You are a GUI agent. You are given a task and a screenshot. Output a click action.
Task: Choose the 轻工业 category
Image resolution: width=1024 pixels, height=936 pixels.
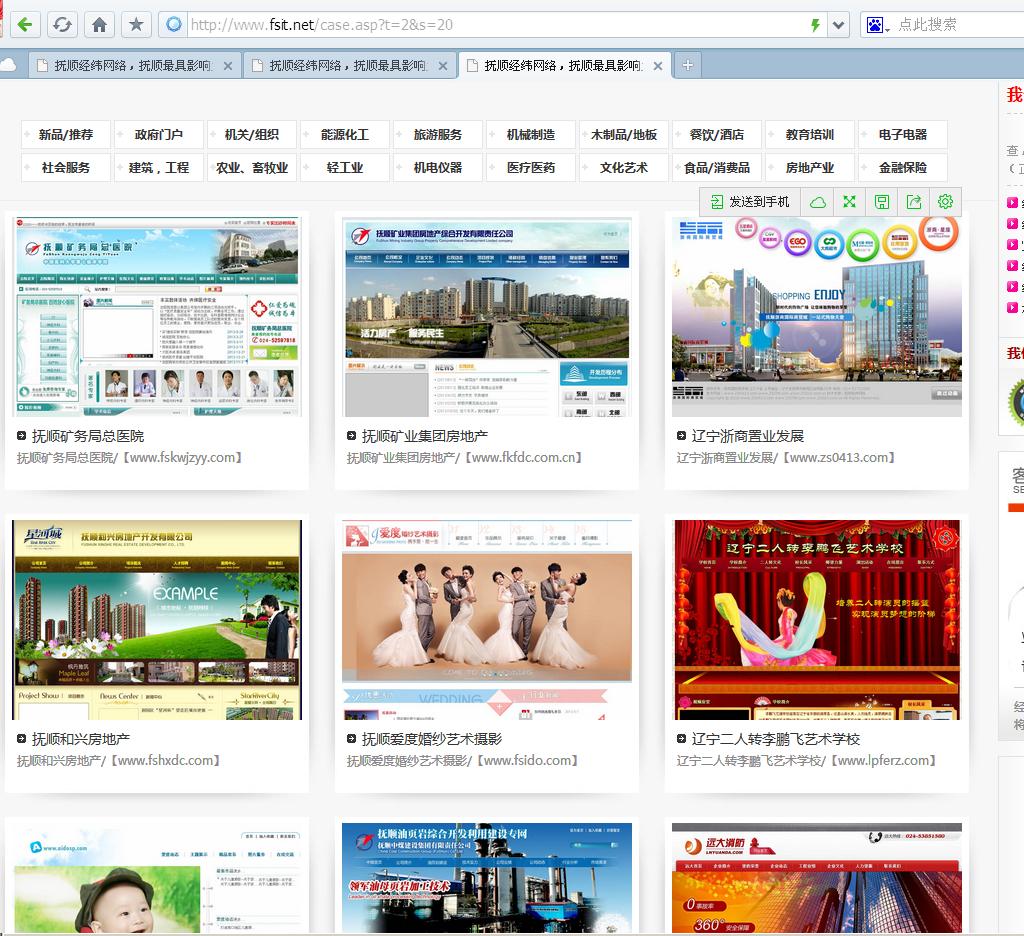[x=345, y=167]
